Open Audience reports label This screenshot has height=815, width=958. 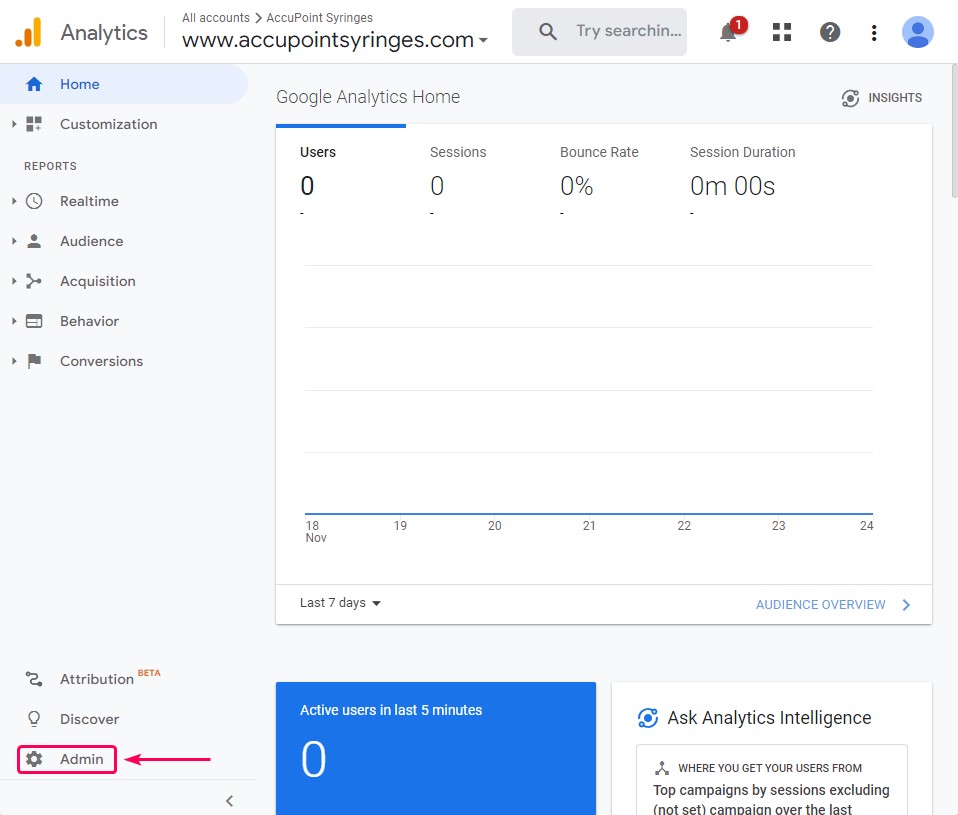92,241
